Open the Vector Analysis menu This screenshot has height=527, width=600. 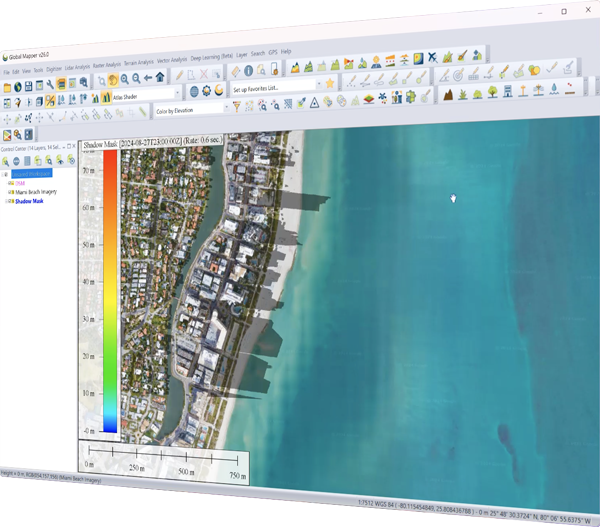tap(172, 60)
